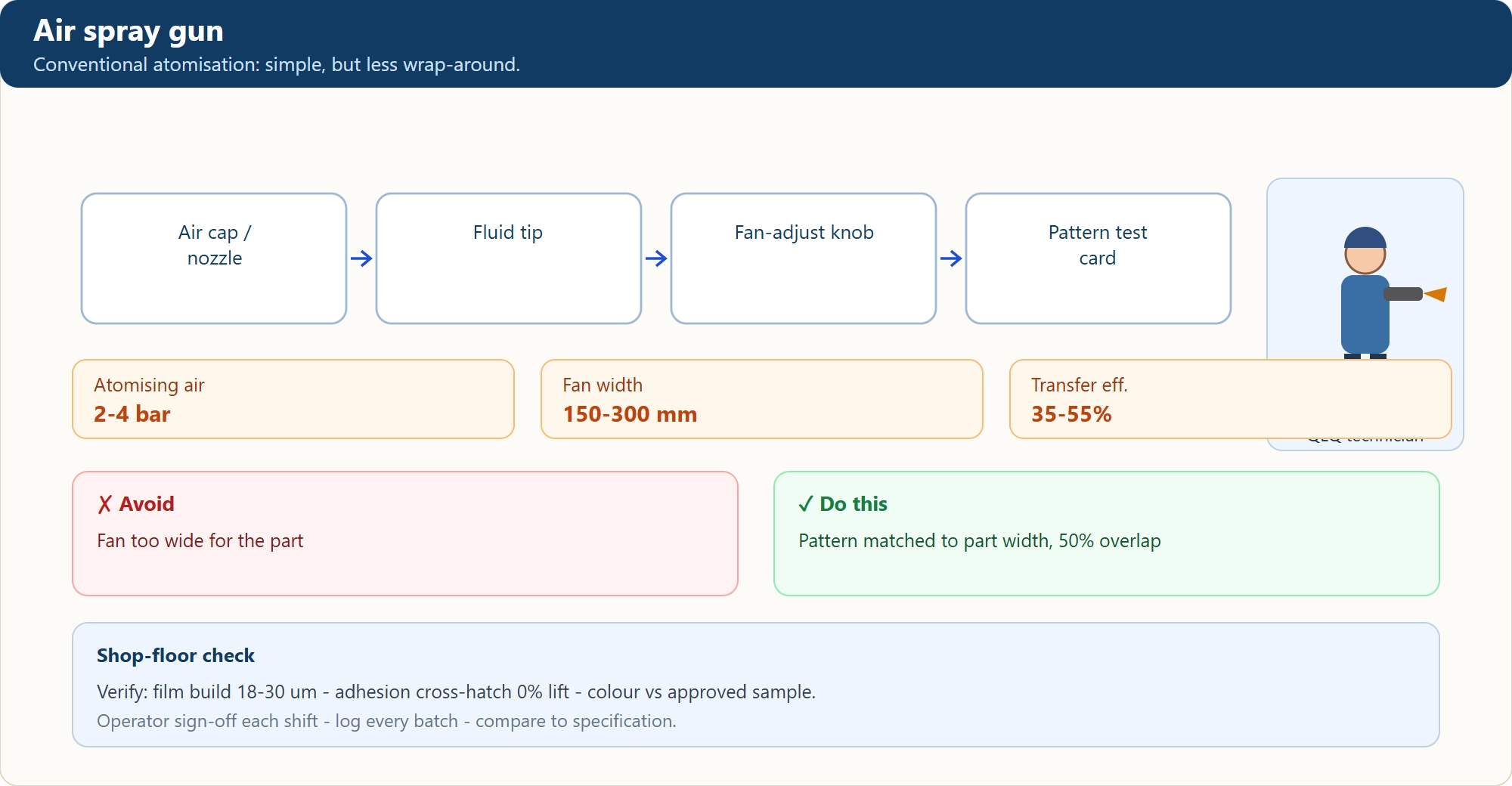Click the Do this recommendation panel
The image size is (1512, 786).
[1107, 534]
